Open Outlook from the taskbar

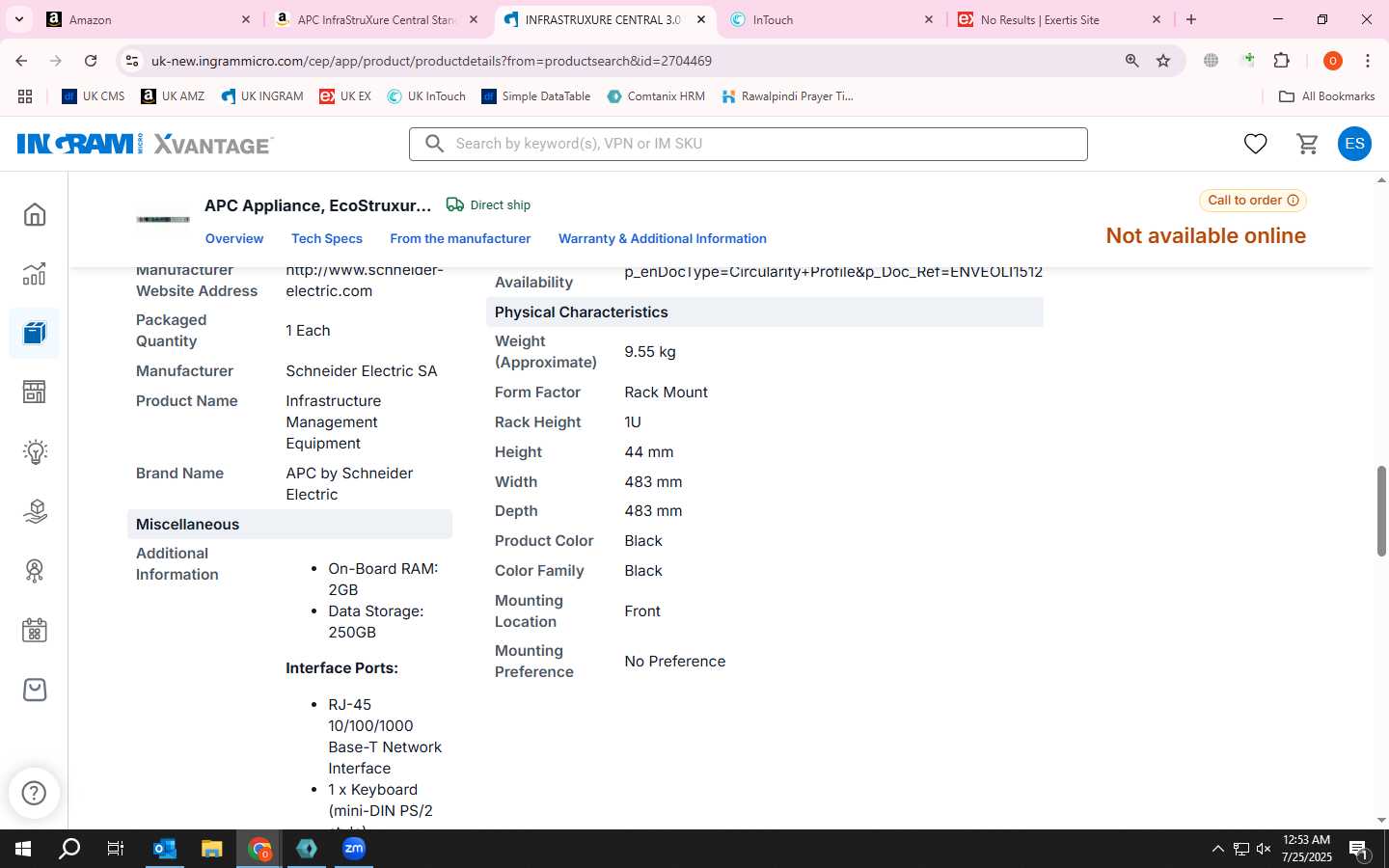click(165, 849)
